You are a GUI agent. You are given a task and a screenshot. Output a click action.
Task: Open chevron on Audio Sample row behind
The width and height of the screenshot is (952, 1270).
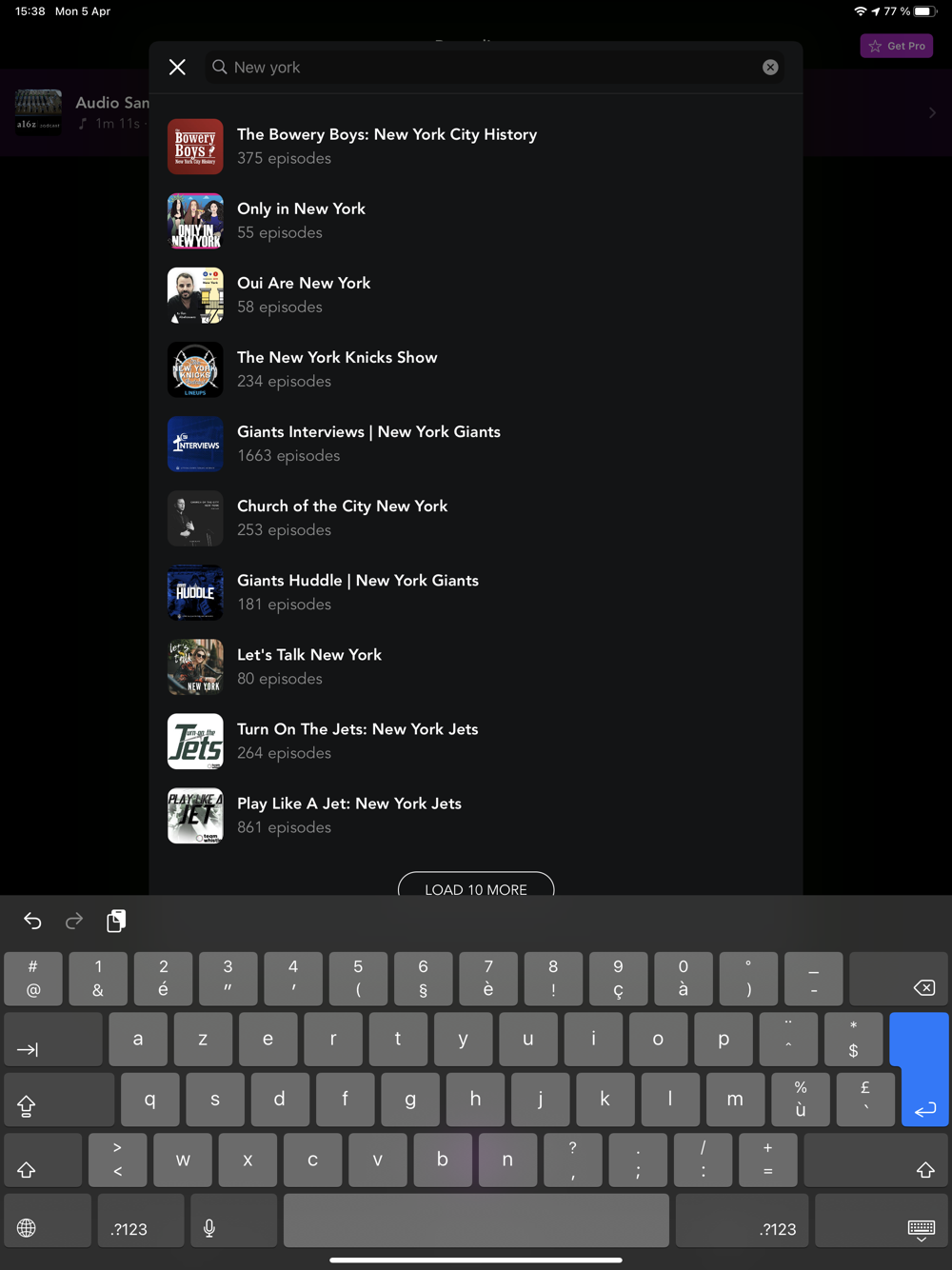coord(932,112)
